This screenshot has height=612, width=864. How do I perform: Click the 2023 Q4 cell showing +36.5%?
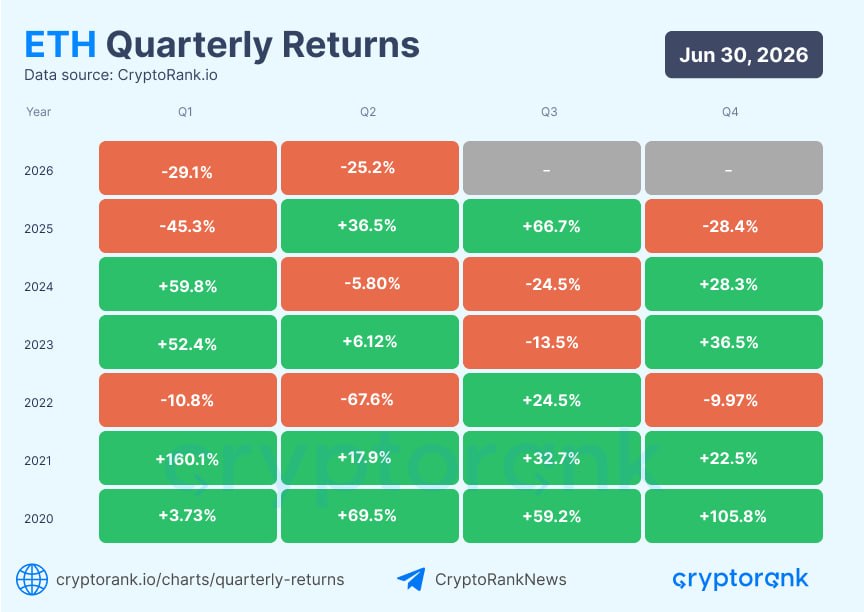point(733,342)
